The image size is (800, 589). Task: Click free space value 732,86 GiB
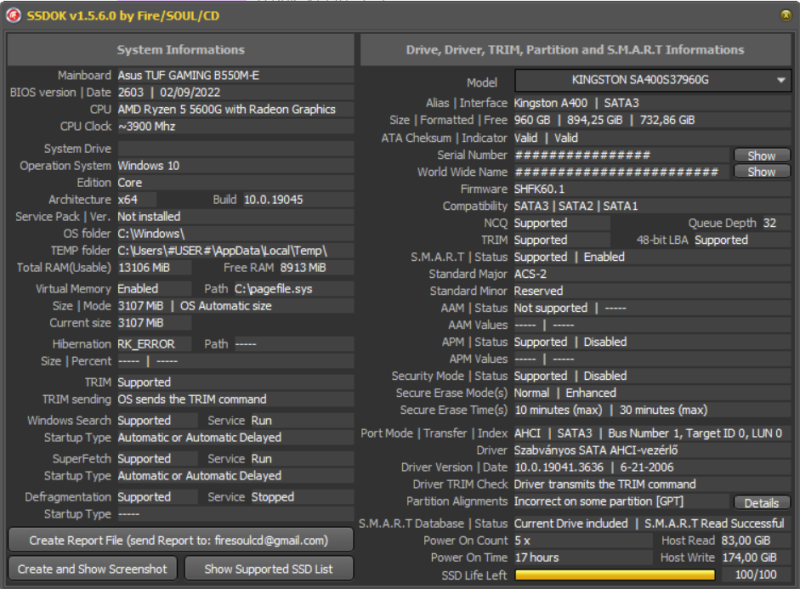(667, 120)
